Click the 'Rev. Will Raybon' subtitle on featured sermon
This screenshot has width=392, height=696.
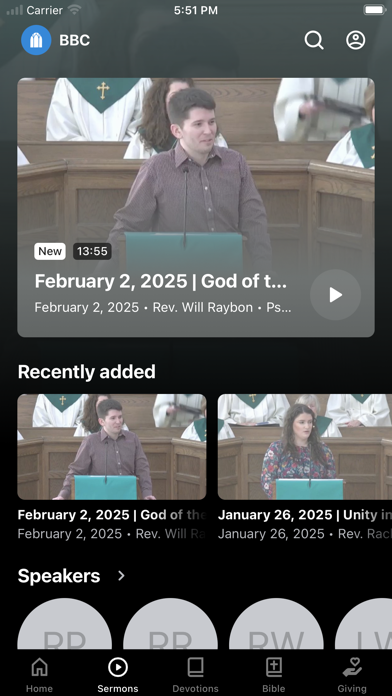coord(202,308)
